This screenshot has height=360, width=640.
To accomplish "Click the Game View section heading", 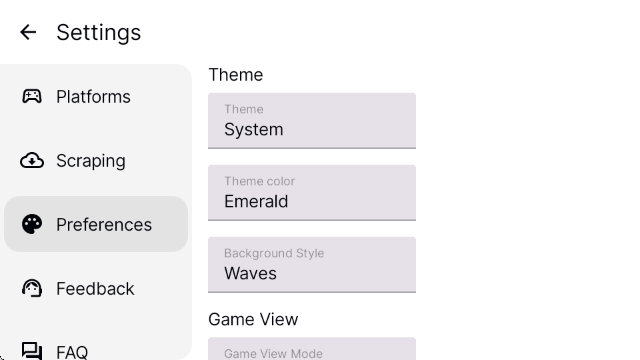I will pos(253,319).
